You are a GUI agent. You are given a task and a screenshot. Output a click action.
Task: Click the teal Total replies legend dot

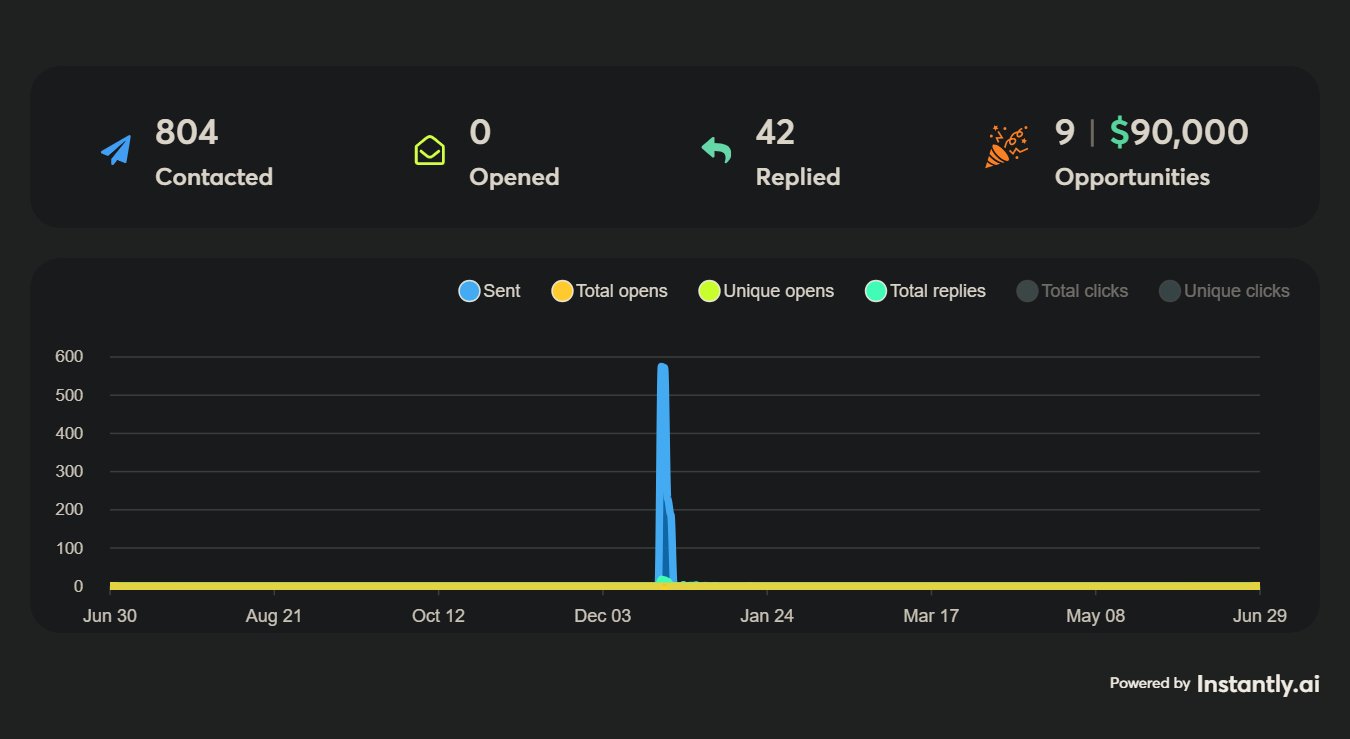click(876, 291)
